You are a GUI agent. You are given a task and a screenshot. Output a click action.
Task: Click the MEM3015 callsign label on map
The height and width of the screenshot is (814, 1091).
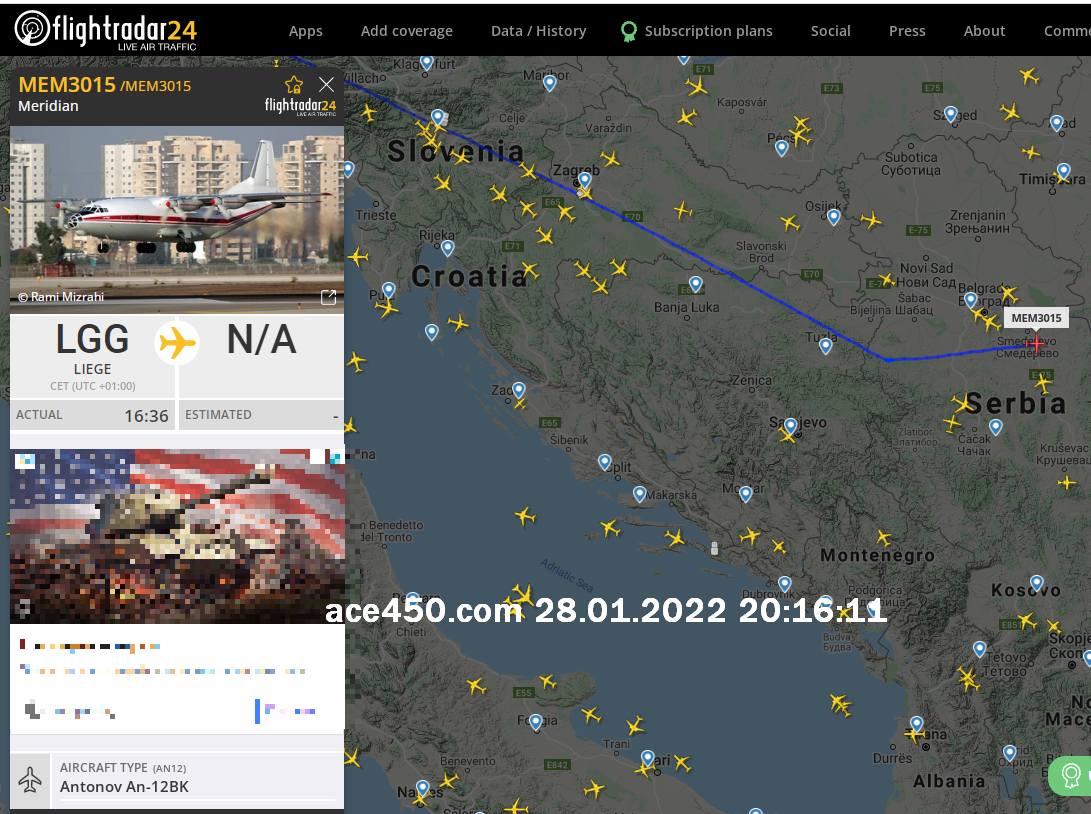(1036, 318)
